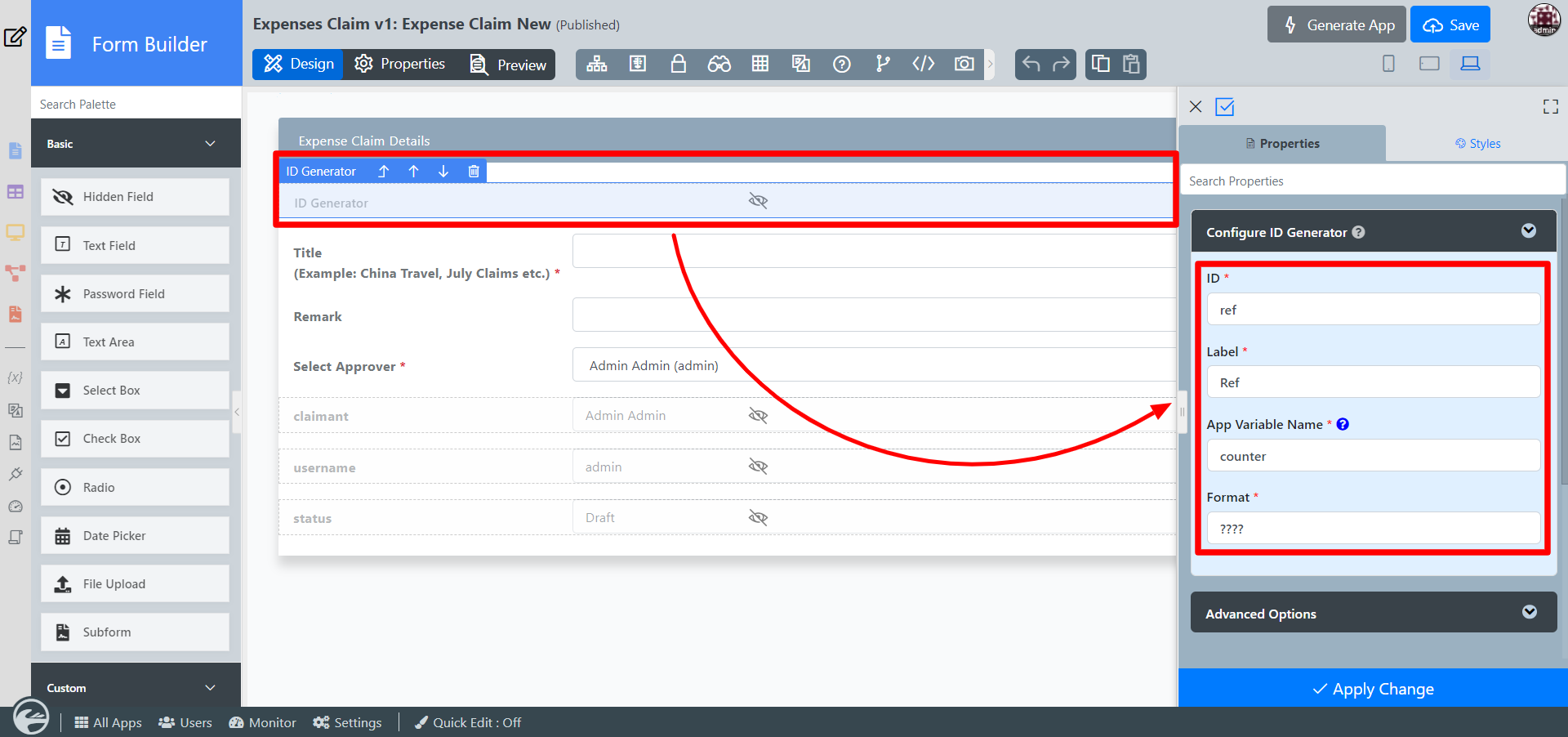Toggle visibility eye on status field
This screenshot has height=737, width=1568.
coord(758,518)
